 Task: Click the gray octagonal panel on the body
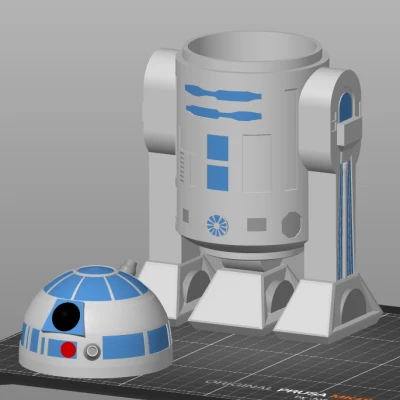point(291,225)
